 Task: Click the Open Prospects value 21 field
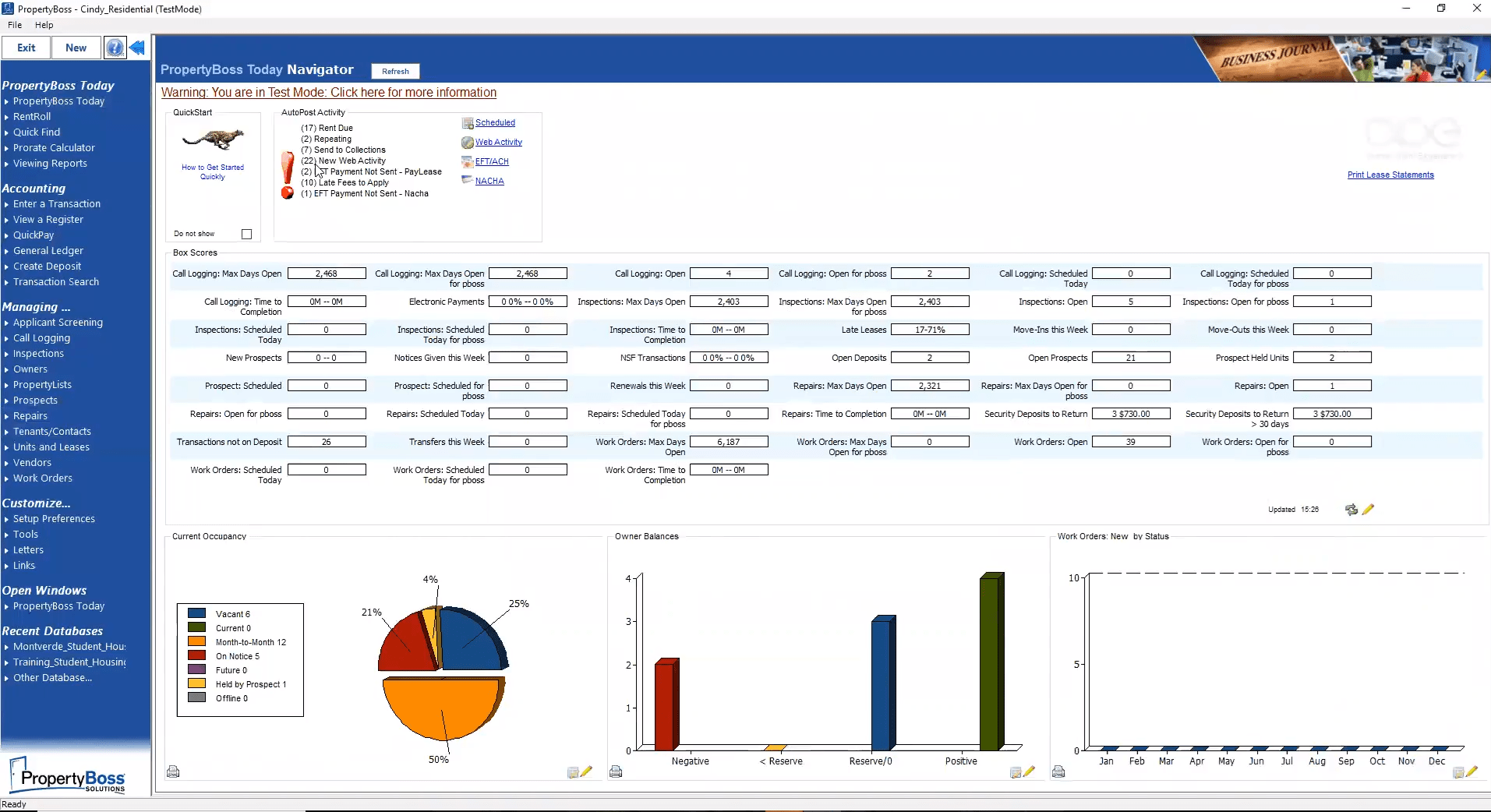[1131, 358]
